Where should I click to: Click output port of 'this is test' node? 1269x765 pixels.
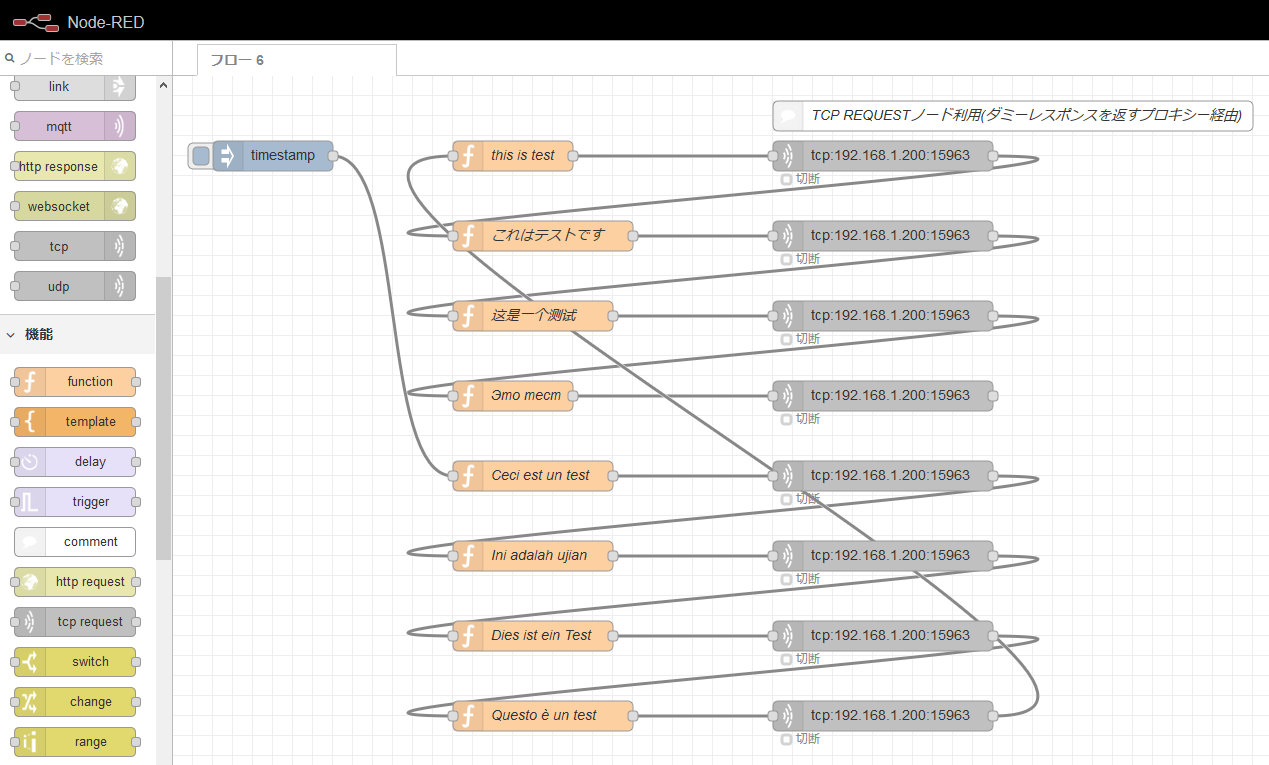coord(573,156)
